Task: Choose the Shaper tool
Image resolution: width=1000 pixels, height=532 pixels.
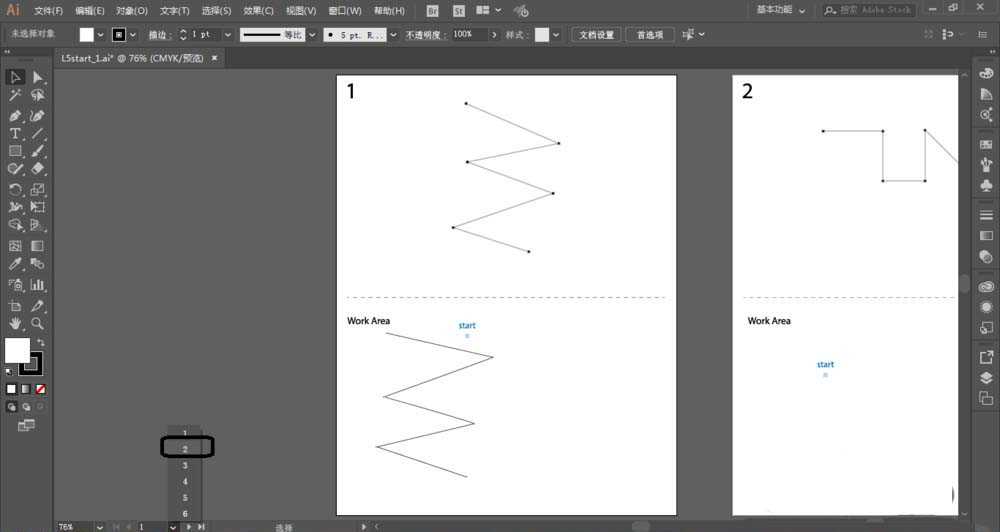Action: 15,169
